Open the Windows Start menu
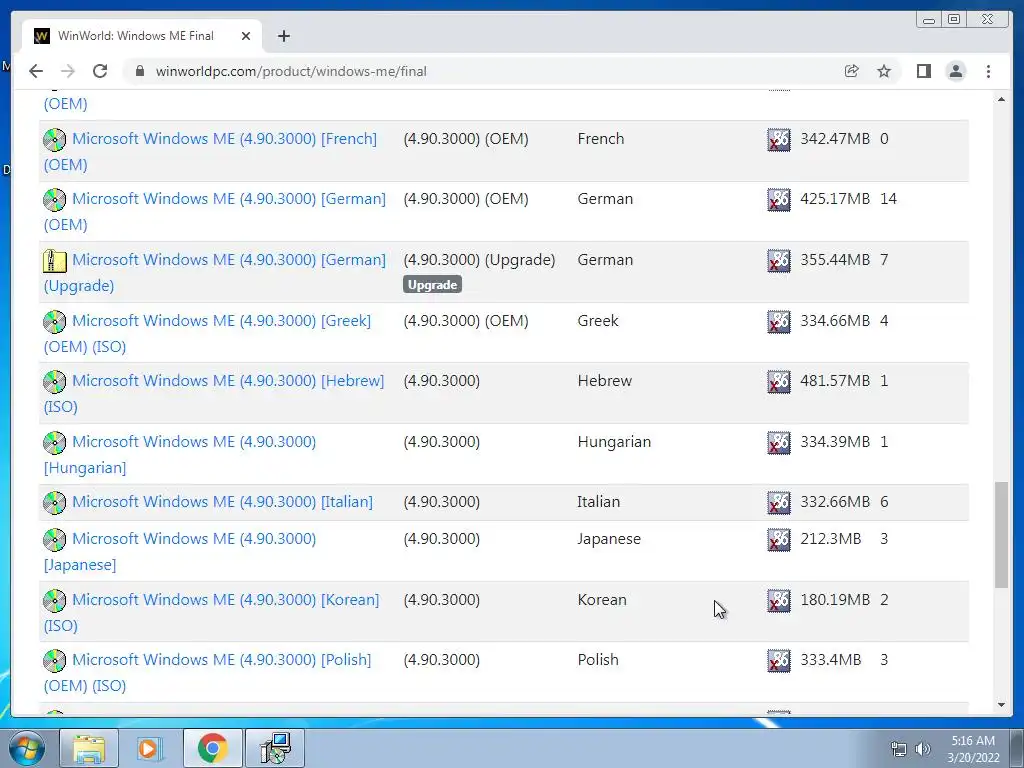 25,748
